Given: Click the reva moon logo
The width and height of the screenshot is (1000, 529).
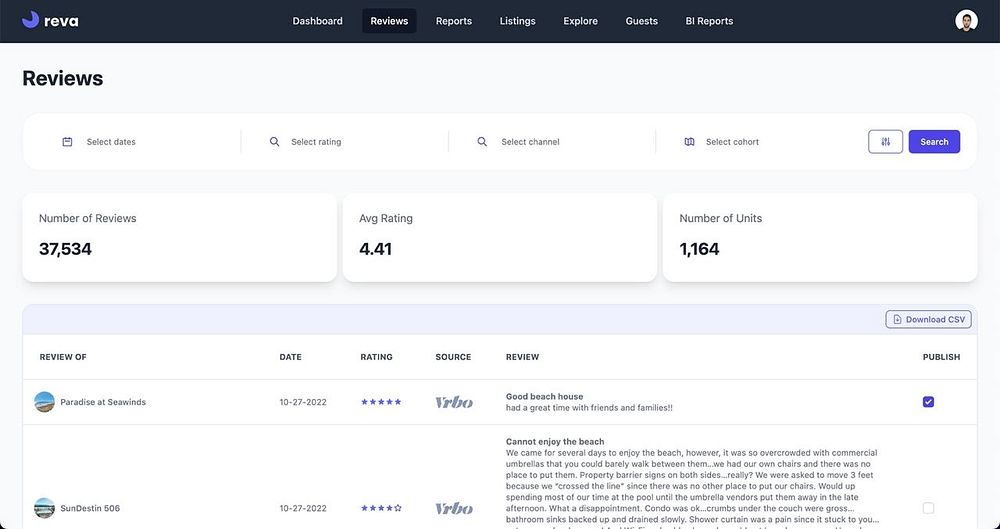Looking at the screenshot, I should coord(30,20).
